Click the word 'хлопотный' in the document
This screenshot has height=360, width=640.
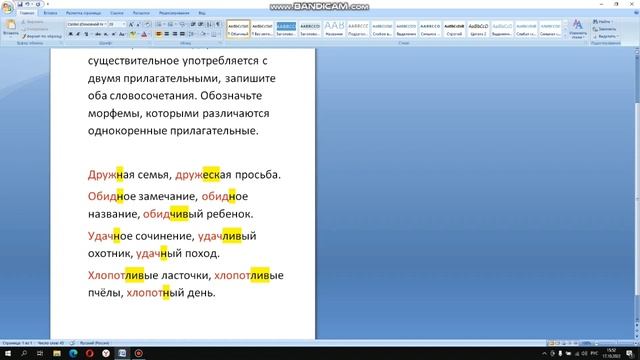155,293
